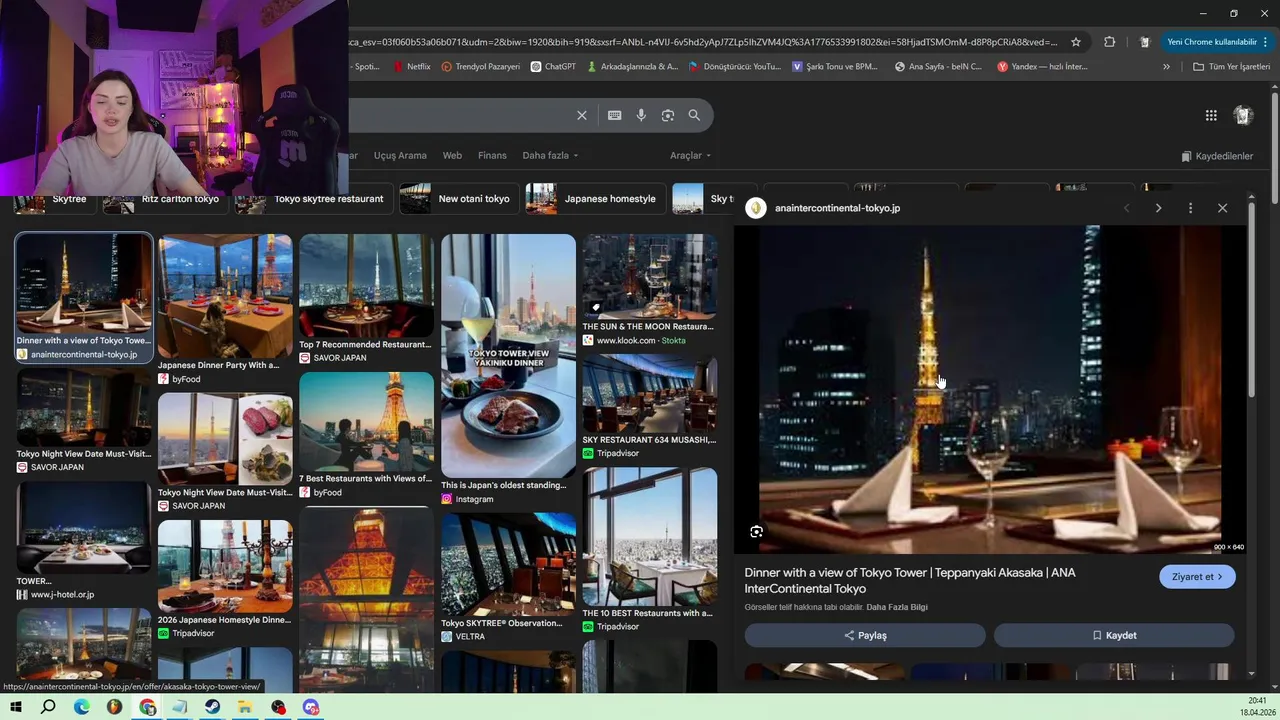This screenshot has height=720, width=1280.
Task: Clear the Google search box with X
Action: (x=582, y=115)
